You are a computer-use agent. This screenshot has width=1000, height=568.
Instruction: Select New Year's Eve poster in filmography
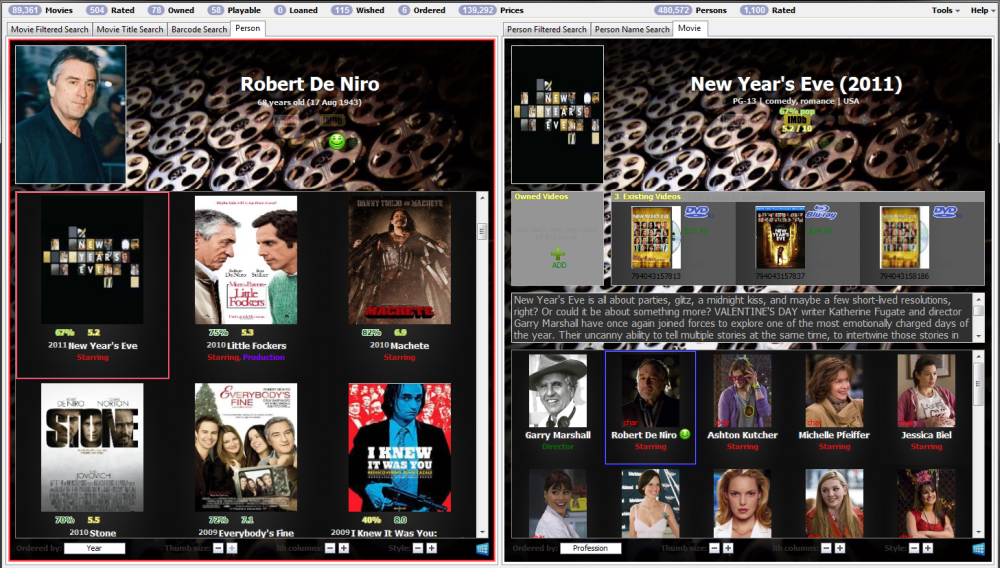92,260
